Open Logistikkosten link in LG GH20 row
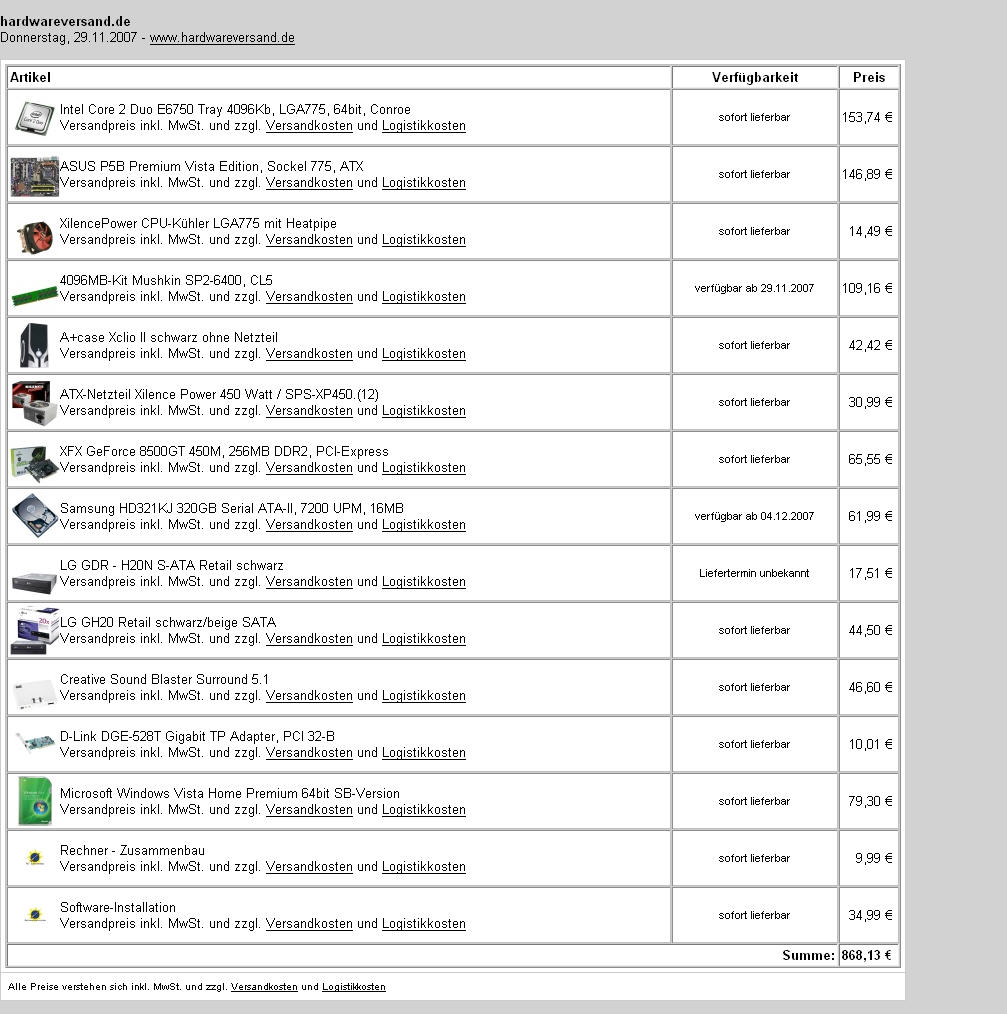The width and height of the screenshot is (1007, 1014). (x=424, y=638)
